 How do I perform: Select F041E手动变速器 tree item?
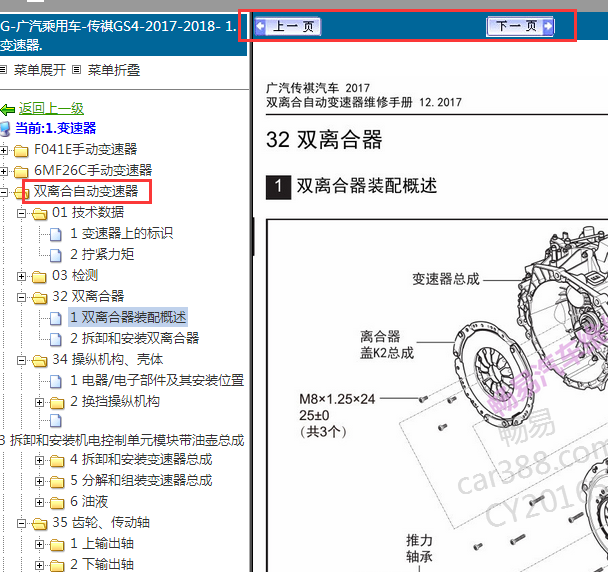[x=86, y=149]
